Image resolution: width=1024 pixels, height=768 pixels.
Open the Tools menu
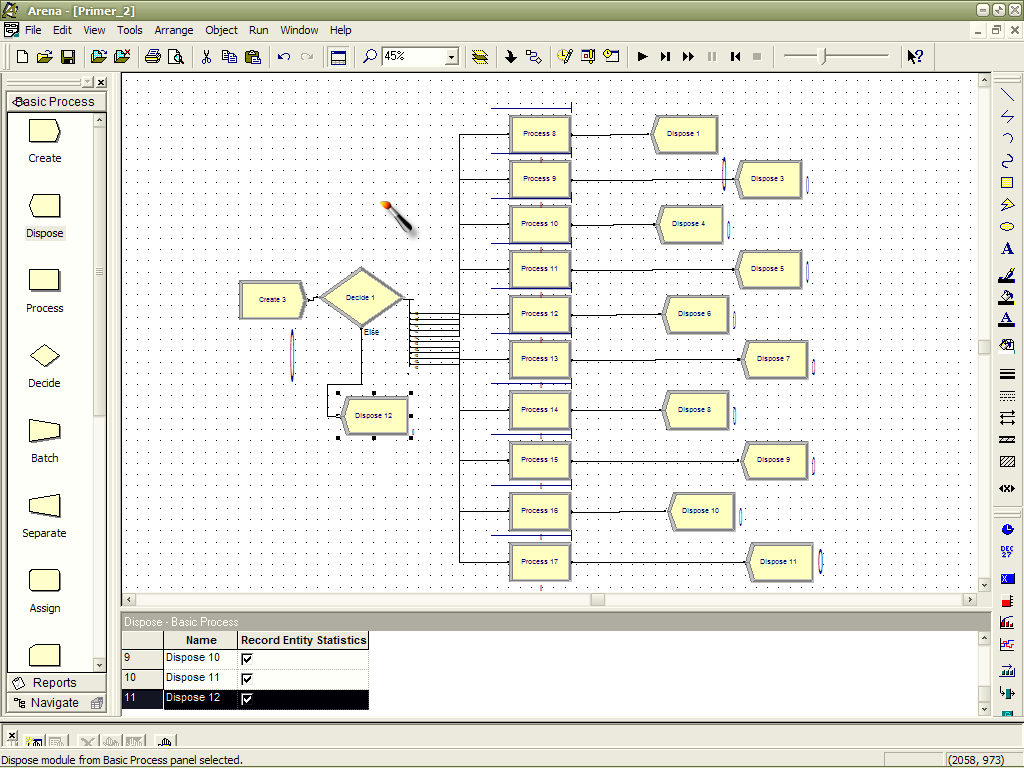coord(129,30)
